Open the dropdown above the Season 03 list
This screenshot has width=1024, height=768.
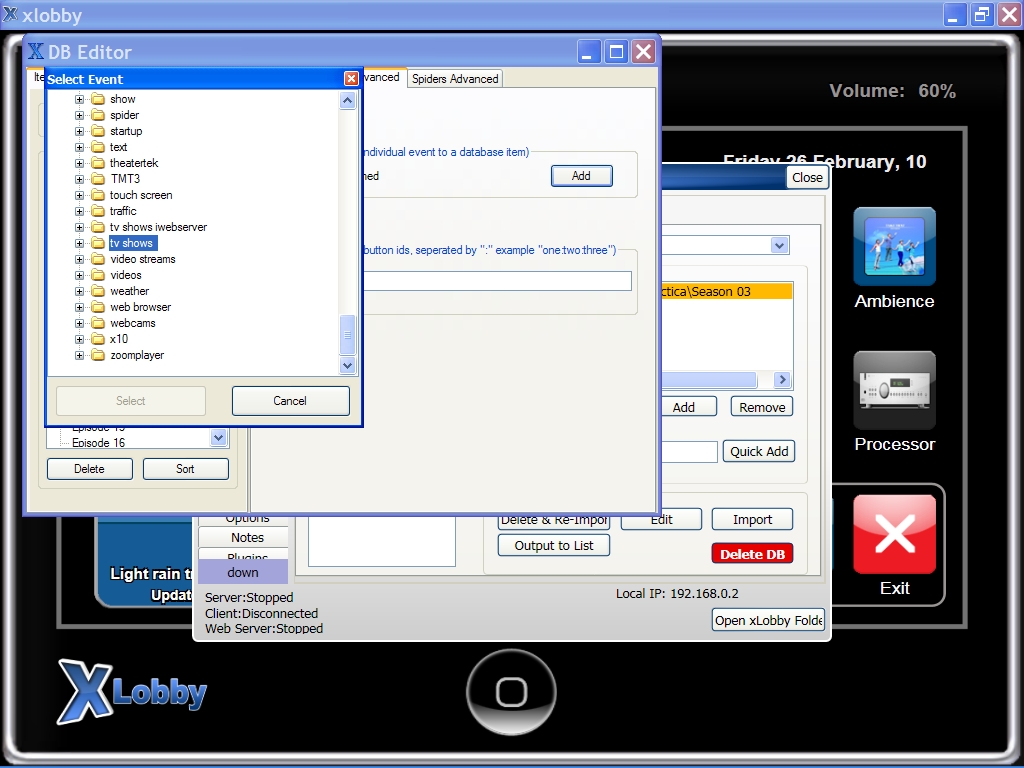(x=779, y=246)
